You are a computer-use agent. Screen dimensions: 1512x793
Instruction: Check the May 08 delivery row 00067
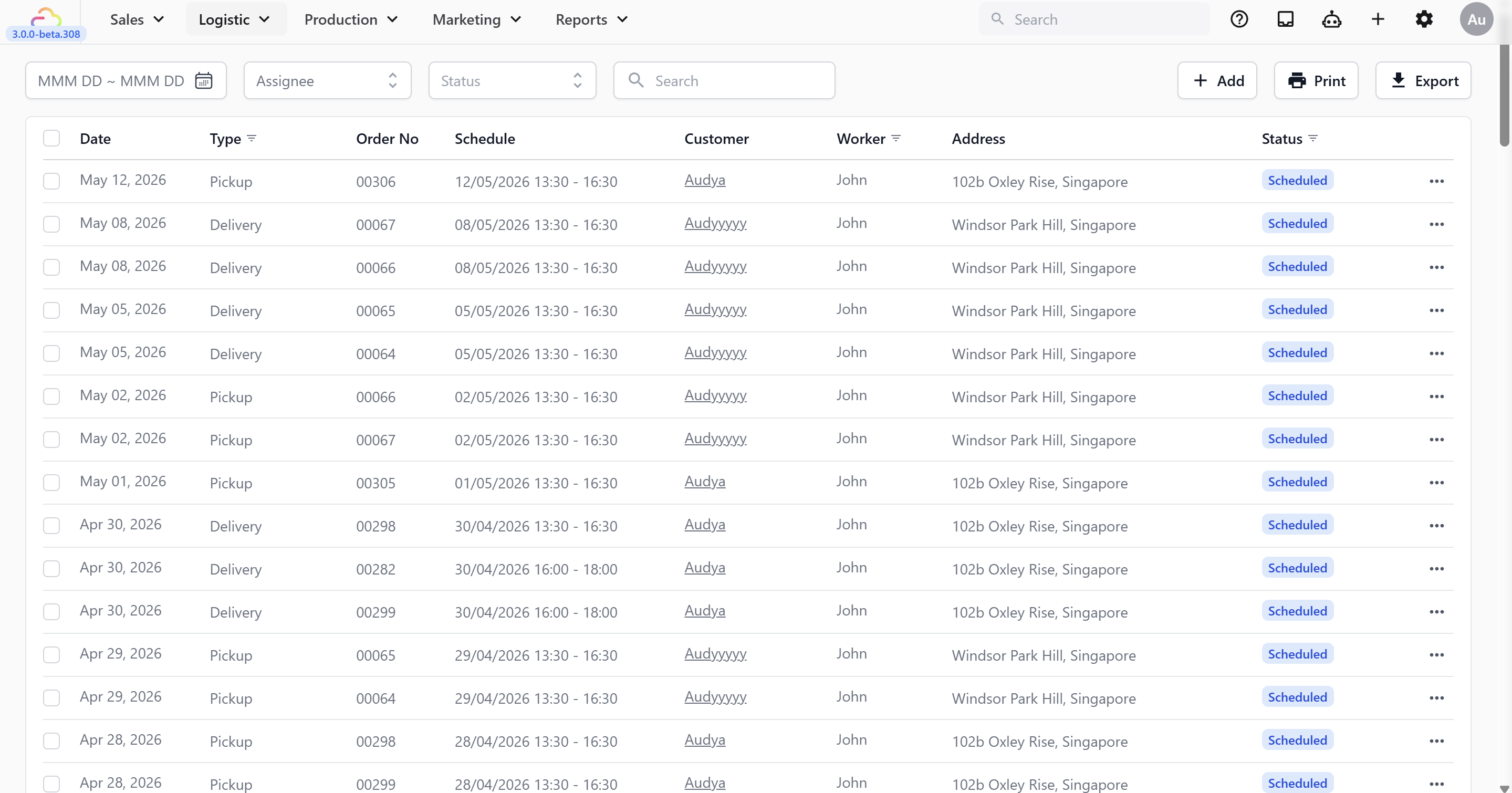tap(51, 224)
